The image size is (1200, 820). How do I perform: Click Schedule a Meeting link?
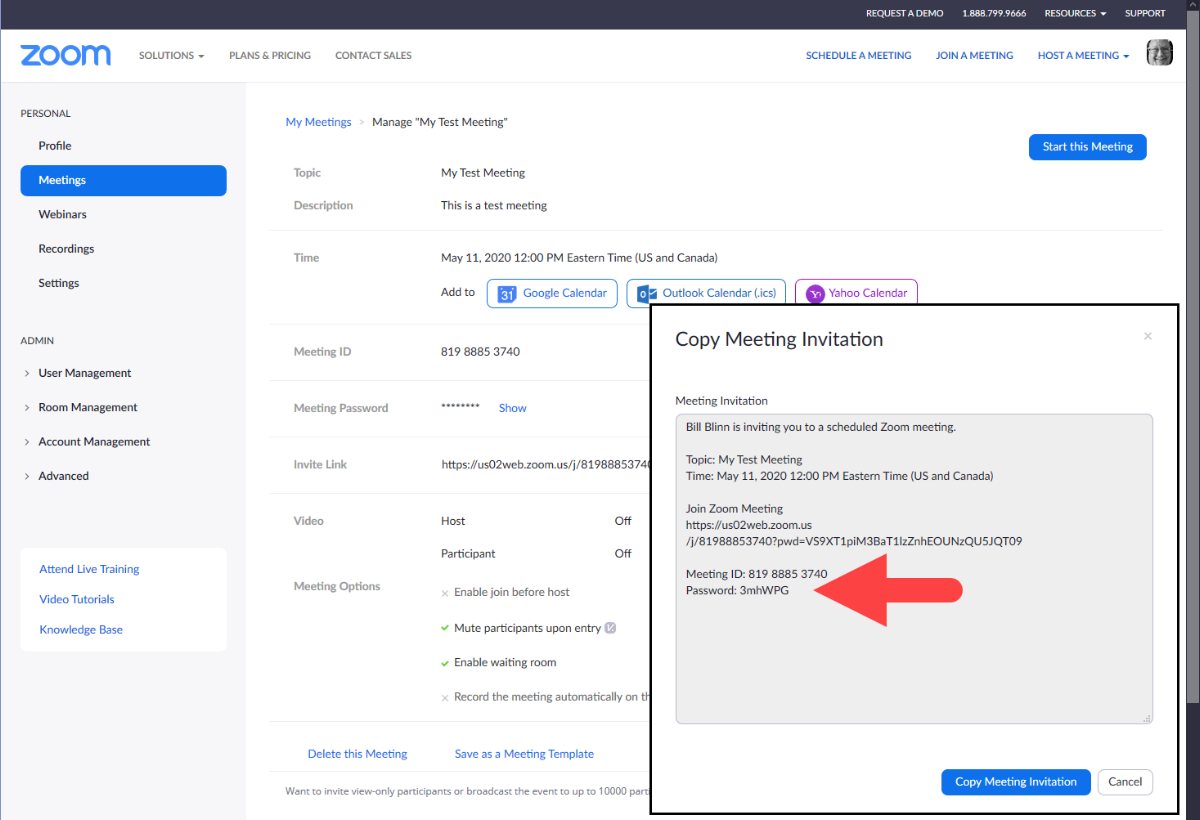click(x=859, y=55)
